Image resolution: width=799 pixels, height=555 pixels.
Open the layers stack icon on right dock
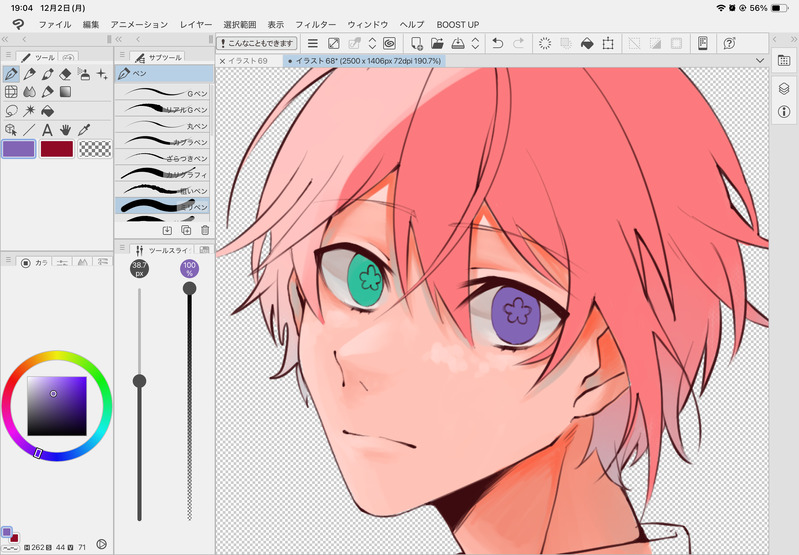pos(784,89)
